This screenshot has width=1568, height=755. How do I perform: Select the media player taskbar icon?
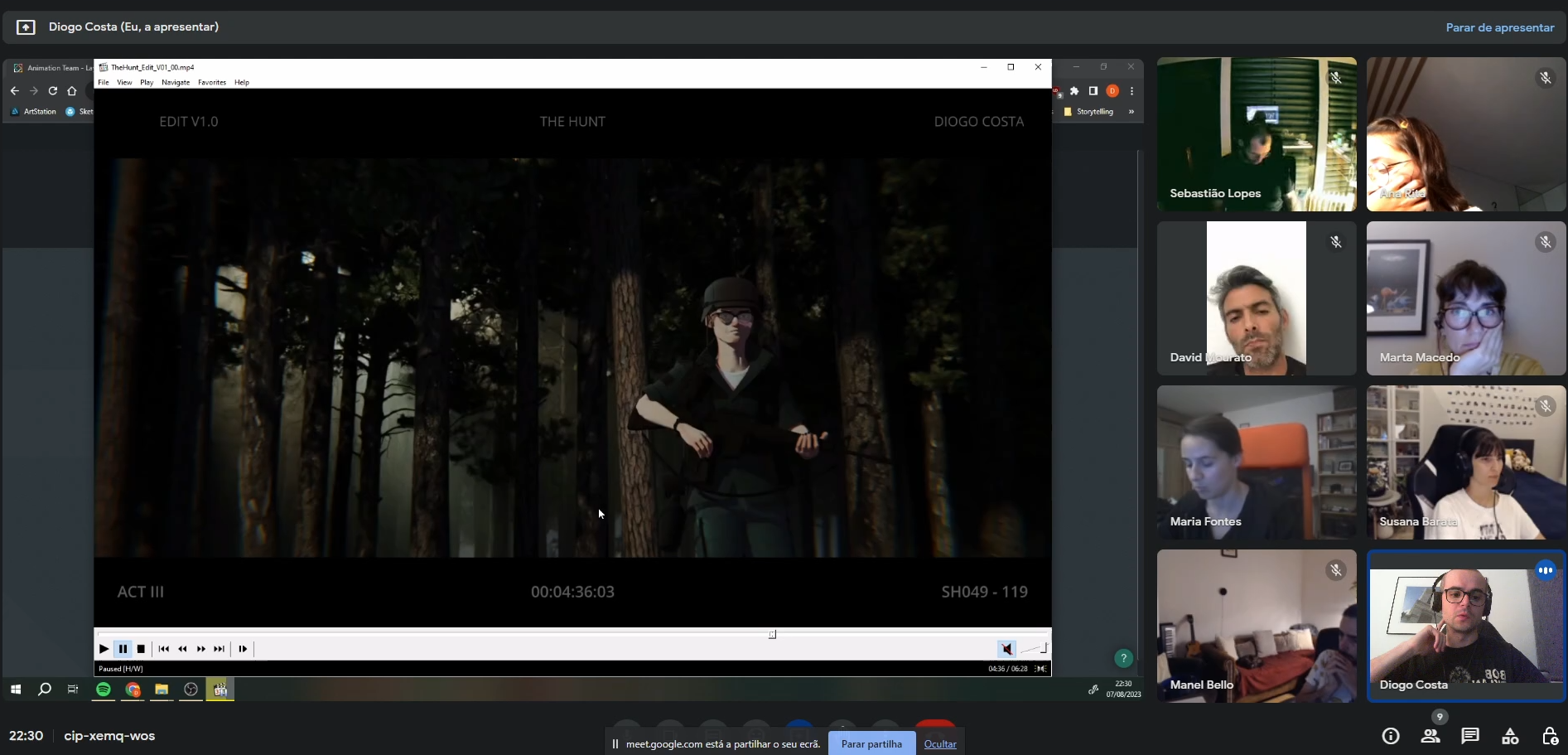220,689
